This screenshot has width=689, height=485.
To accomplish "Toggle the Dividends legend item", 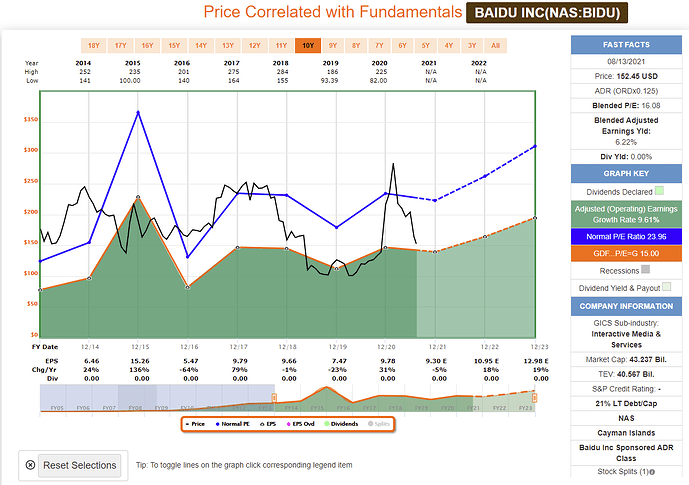I will pyautogui.click(x=341, y=424).
